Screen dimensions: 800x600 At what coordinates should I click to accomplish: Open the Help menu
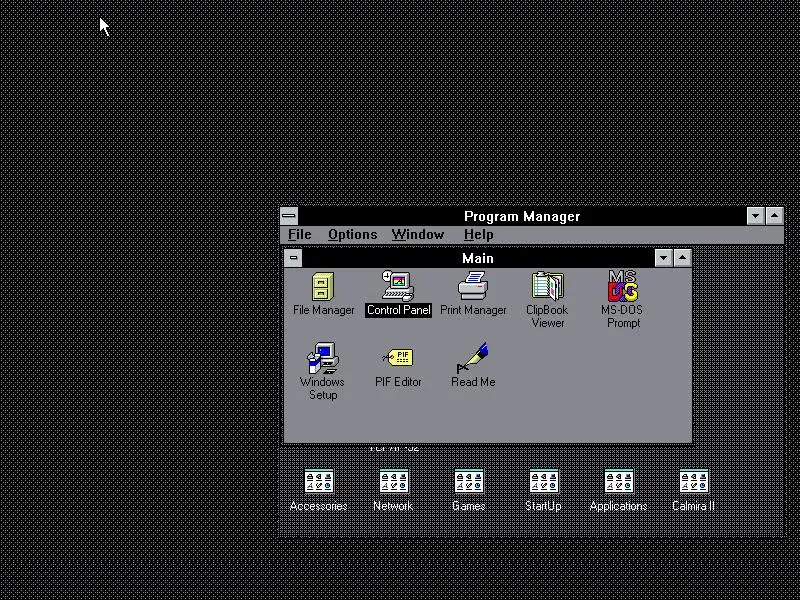[x=479, y=235]
